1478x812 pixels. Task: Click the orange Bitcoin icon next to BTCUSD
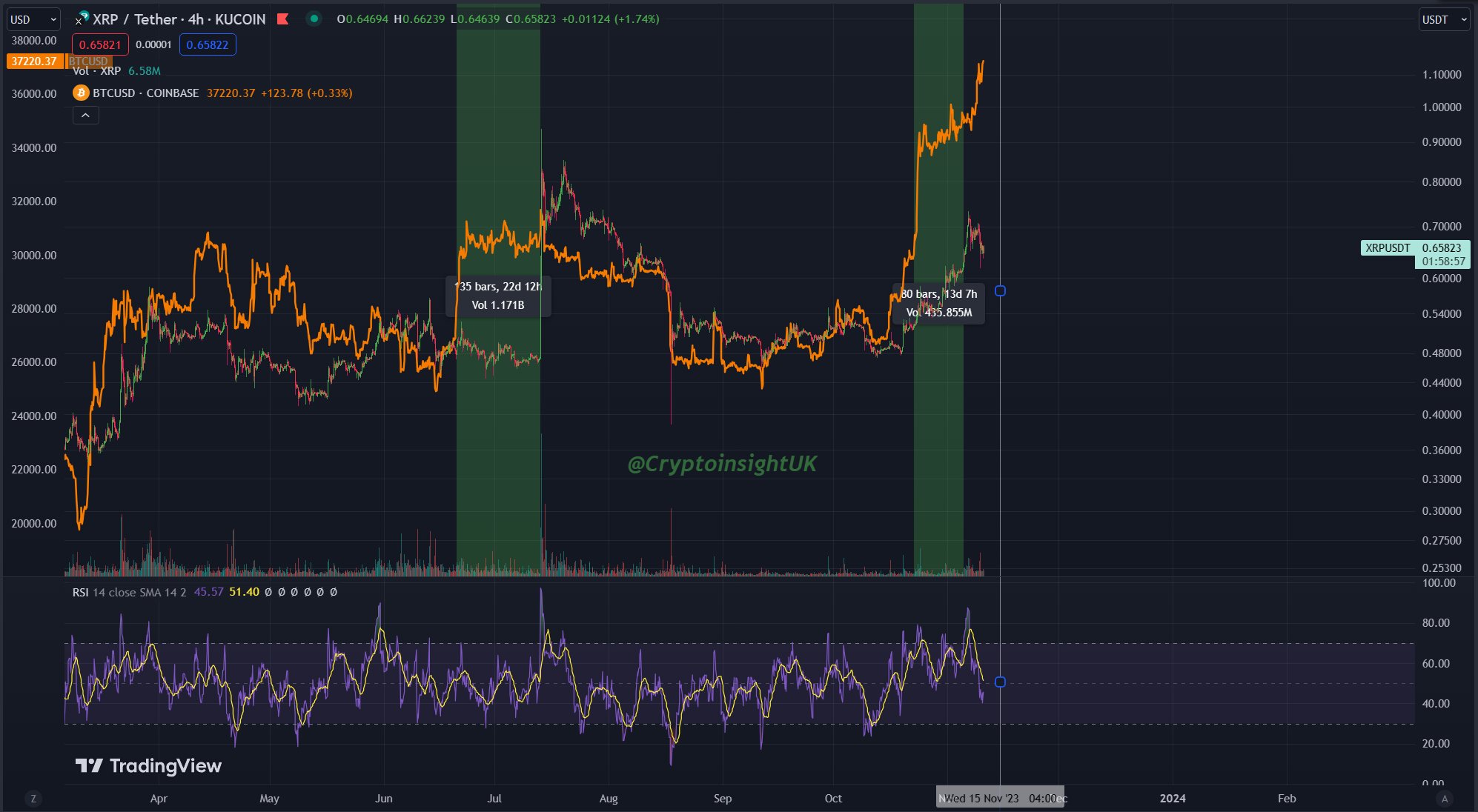80,93
